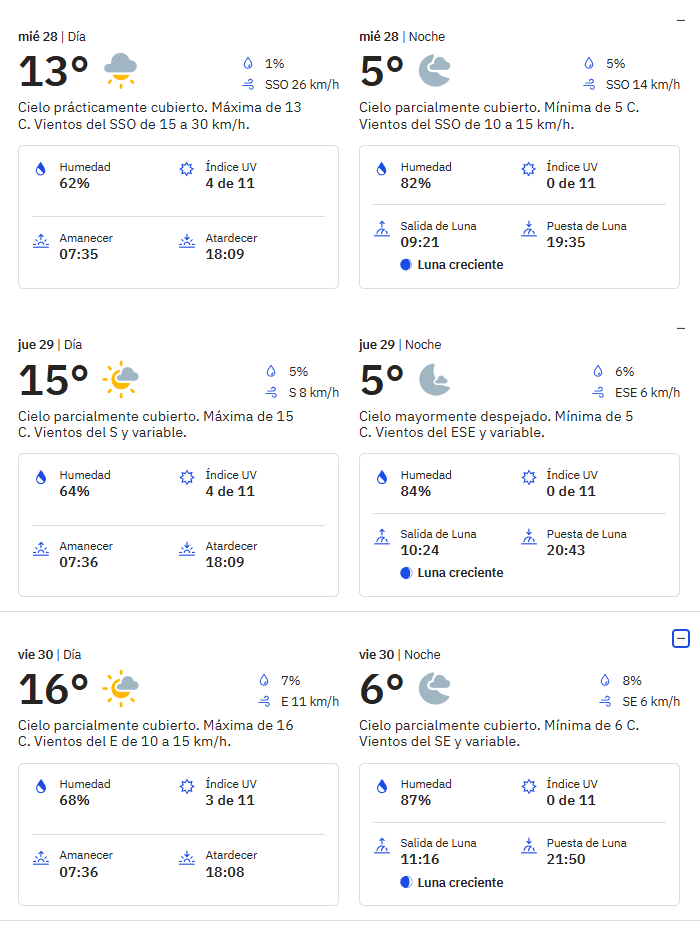The image size is (700, 926).
Task: Click the vie 30 night moon cloud icon
Action: (x=435, y=688)
